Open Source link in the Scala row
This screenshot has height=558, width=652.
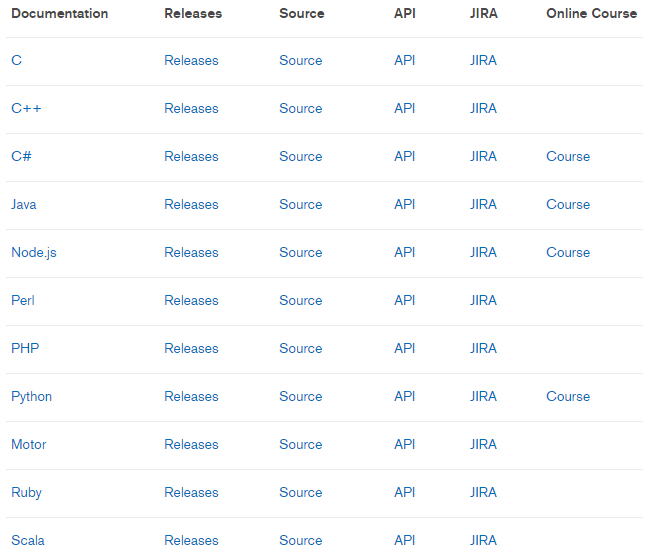pos(301,541)
